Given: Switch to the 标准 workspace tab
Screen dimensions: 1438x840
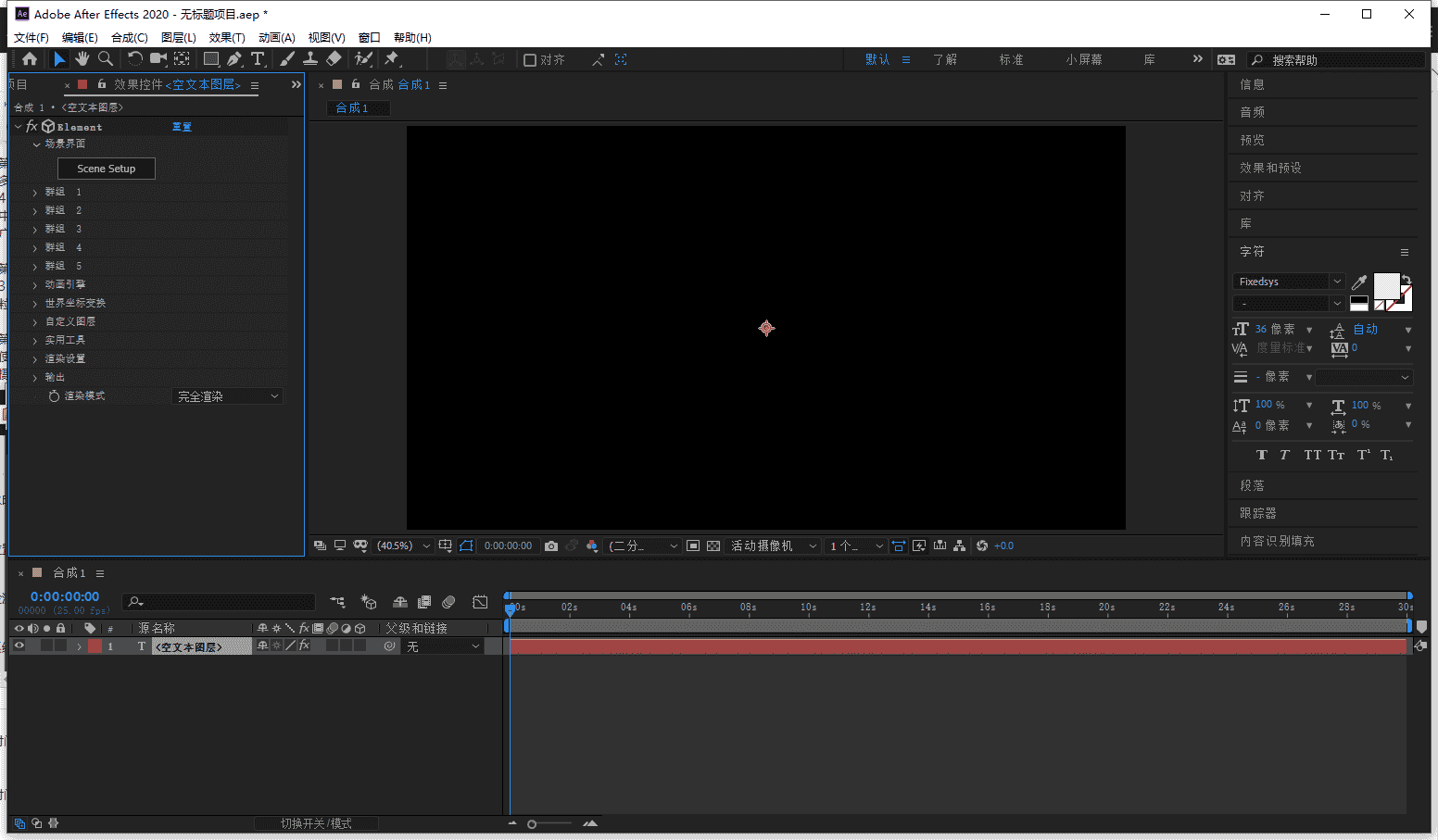Looking at the screenshot, I should pos(1011,59).
